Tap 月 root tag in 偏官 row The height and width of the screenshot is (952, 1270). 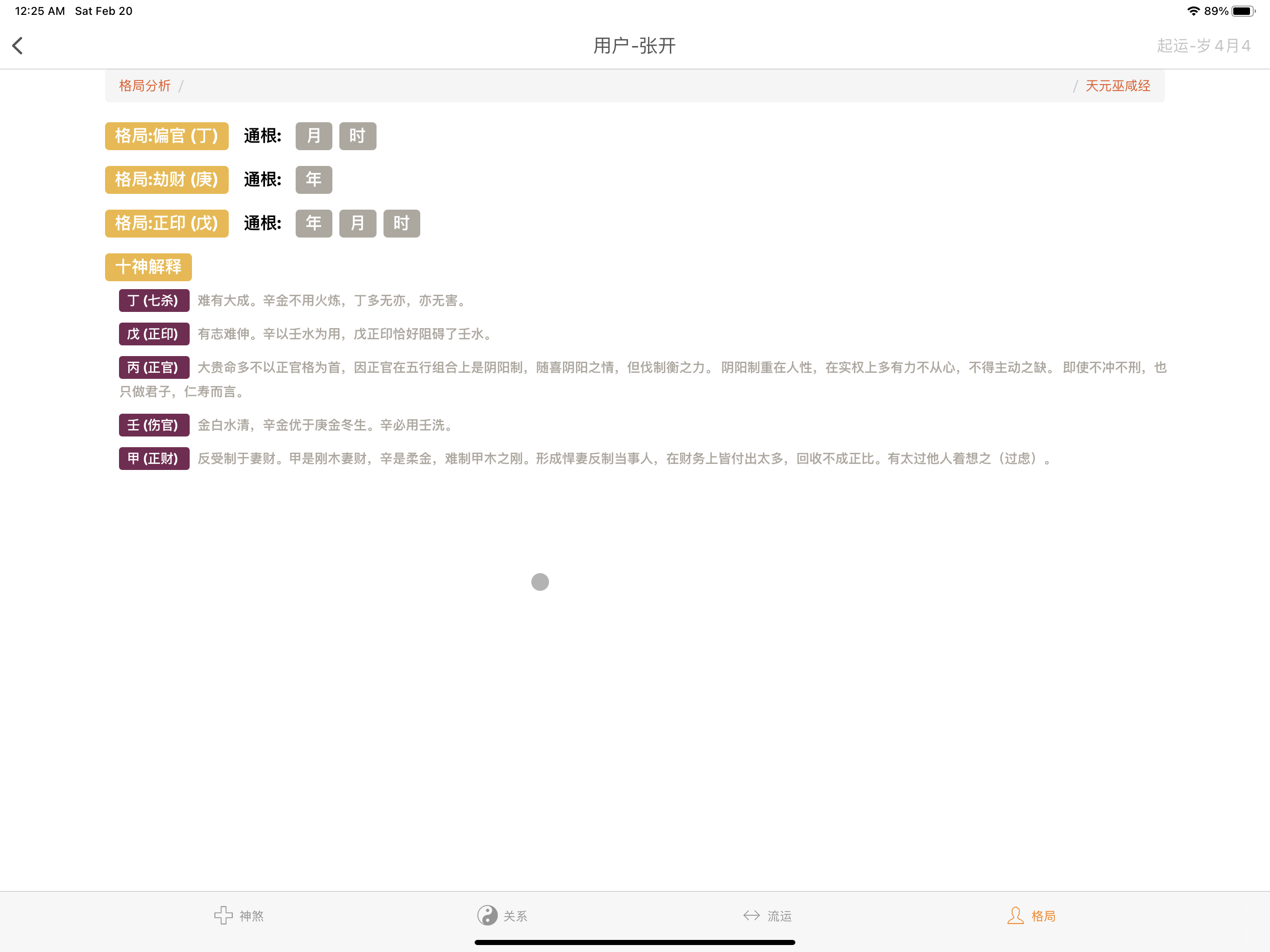[x=313, y=136]
